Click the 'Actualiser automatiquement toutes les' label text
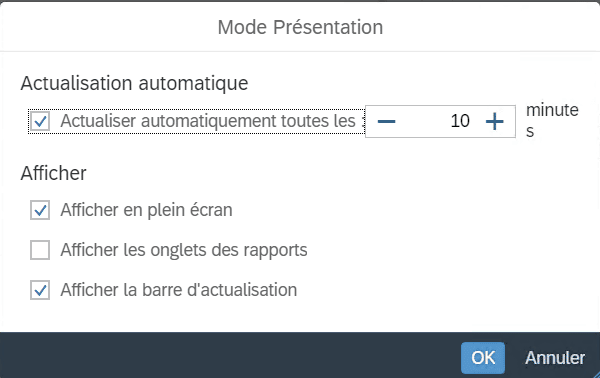 point(209,121)
